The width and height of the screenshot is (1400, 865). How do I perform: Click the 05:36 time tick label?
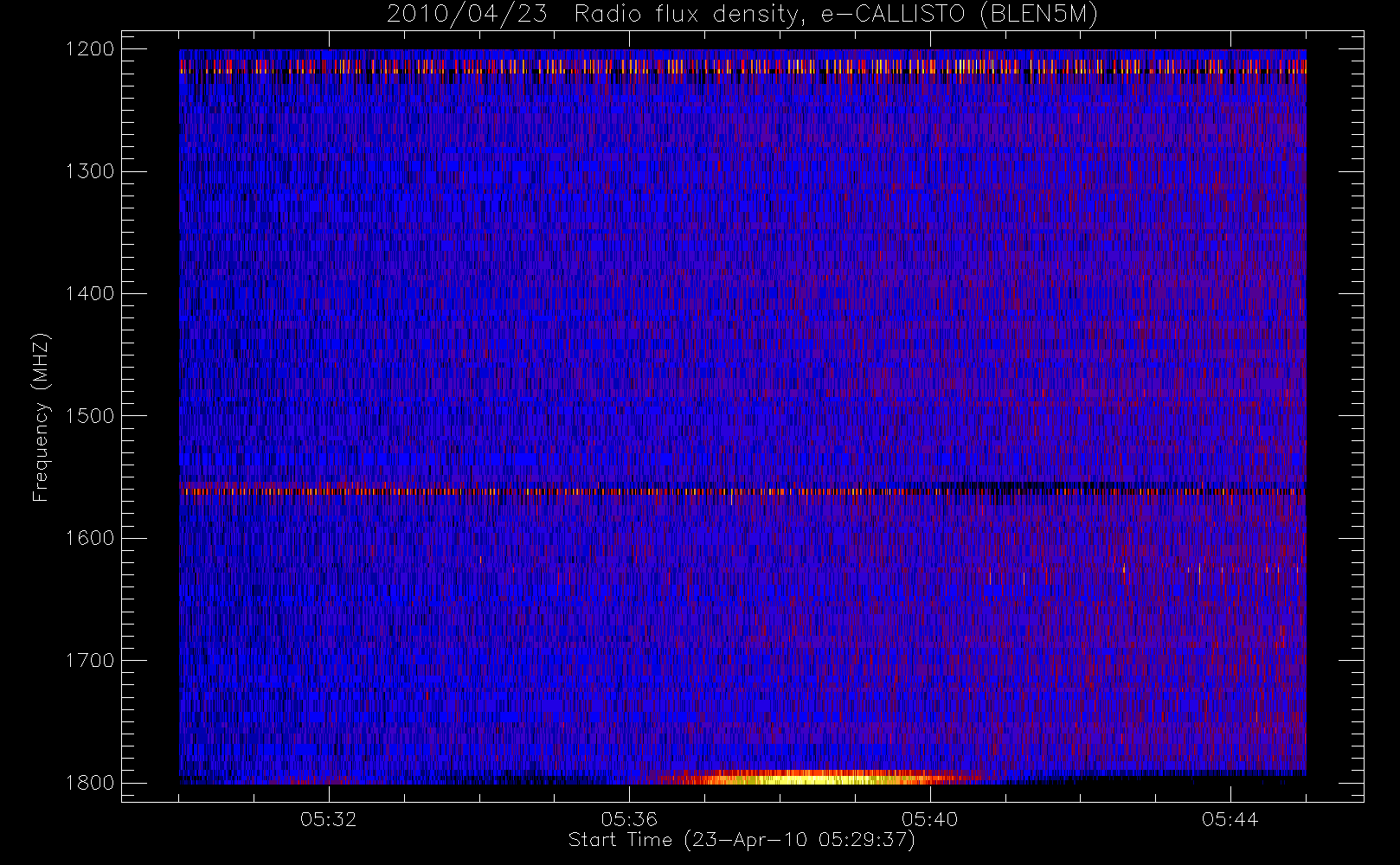click(x=629, y=819)
